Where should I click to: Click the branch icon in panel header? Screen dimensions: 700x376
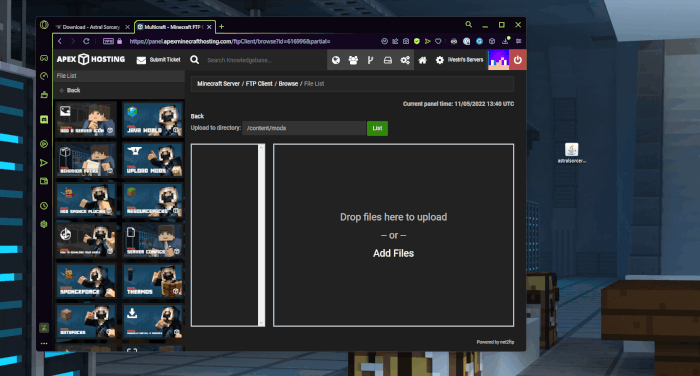click(371, 60)
